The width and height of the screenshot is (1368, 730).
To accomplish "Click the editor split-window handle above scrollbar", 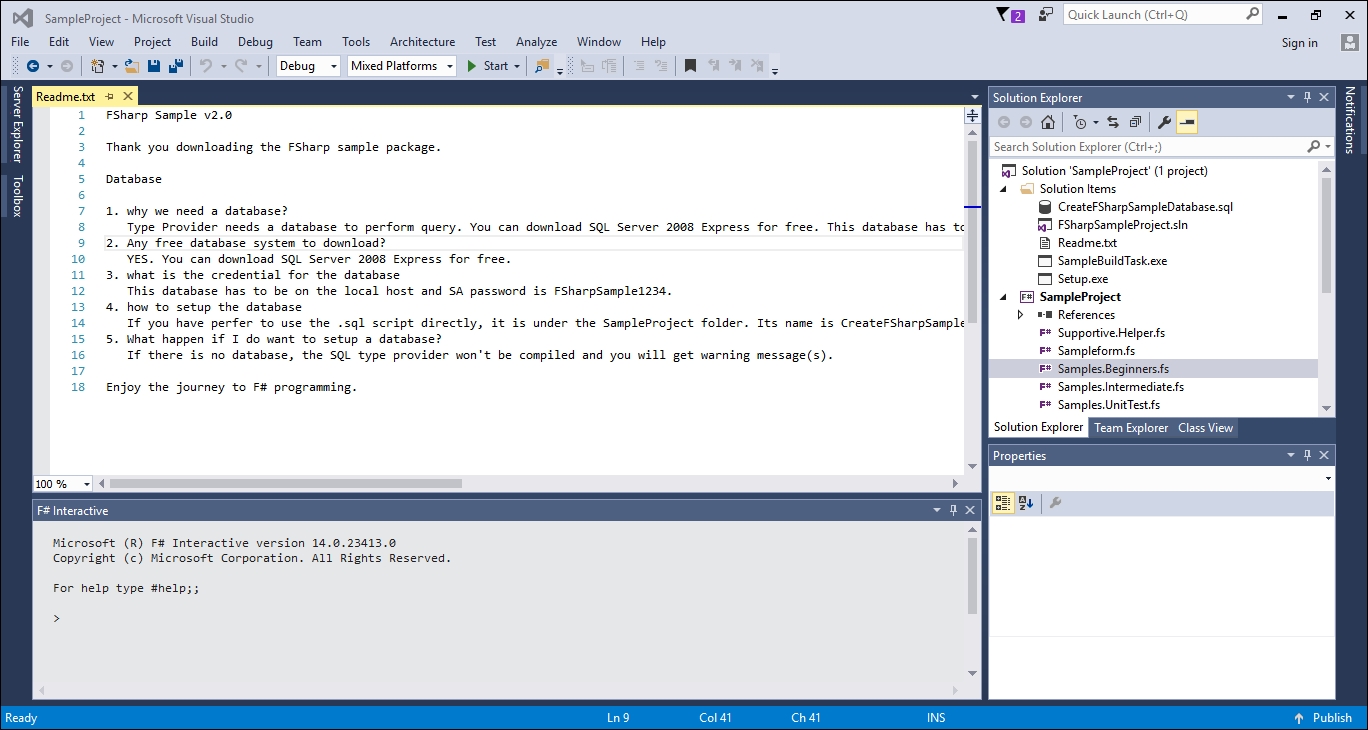I will tap(972, 116).
